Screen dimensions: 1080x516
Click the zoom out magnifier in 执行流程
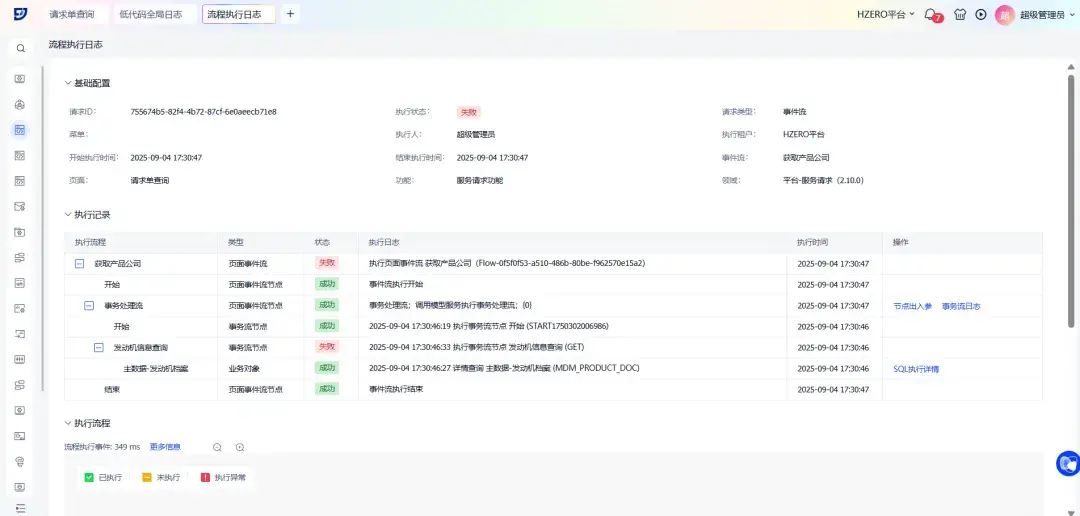click(x=217, y=447)
